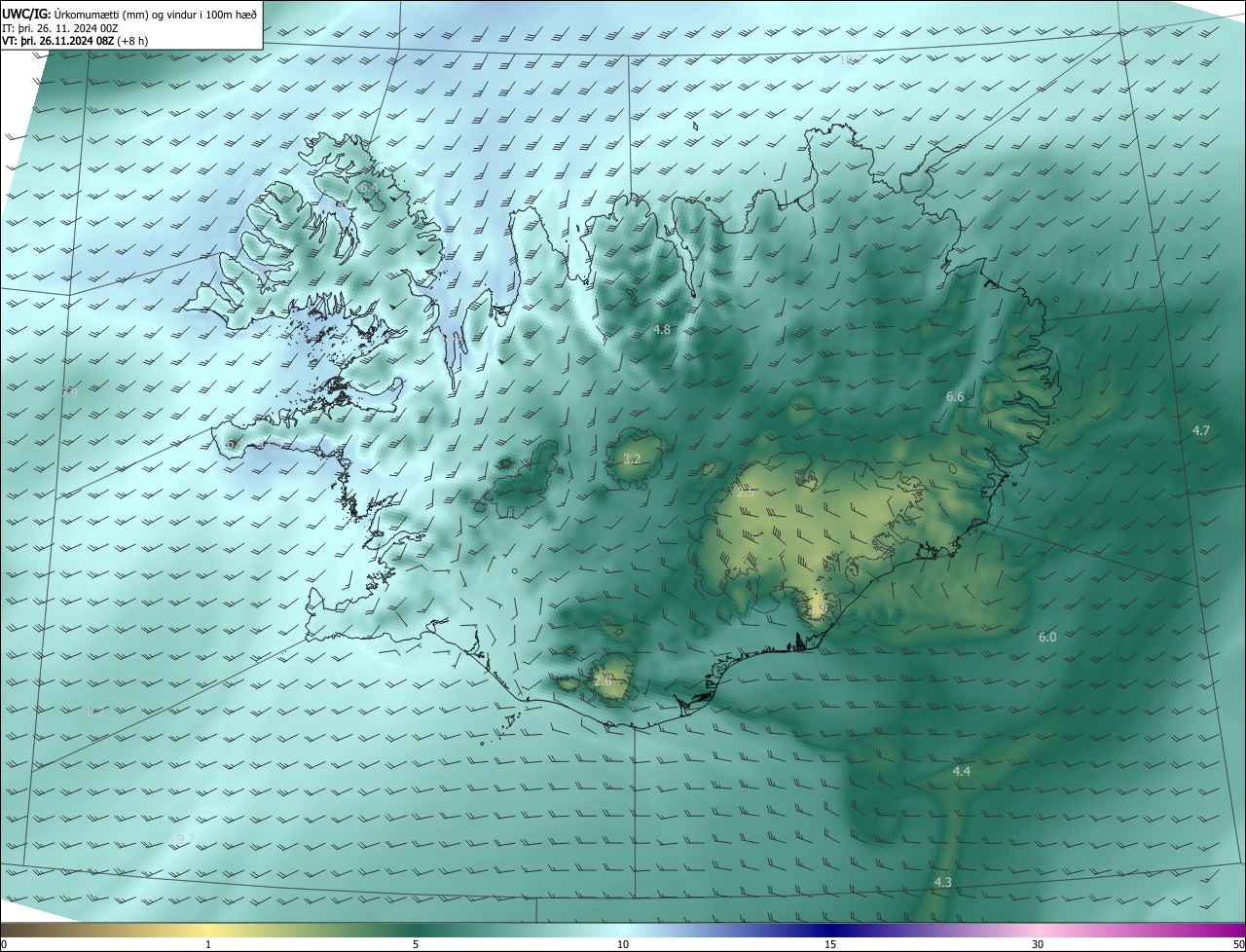The image size is (1246, 952).
Task: Click the initial time line 'IT: þri. 26. 11. 2024 00Z'
Action: [59, 28]
